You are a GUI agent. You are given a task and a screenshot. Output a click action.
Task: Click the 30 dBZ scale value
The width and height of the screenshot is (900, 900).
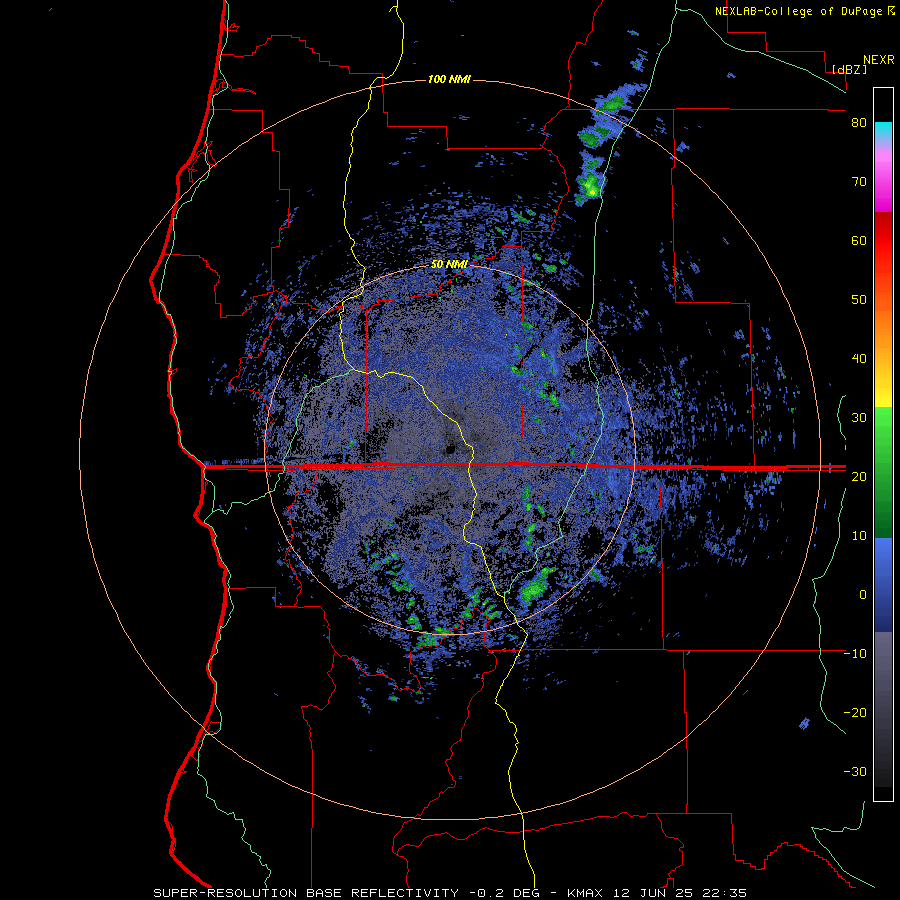point(859,418)
